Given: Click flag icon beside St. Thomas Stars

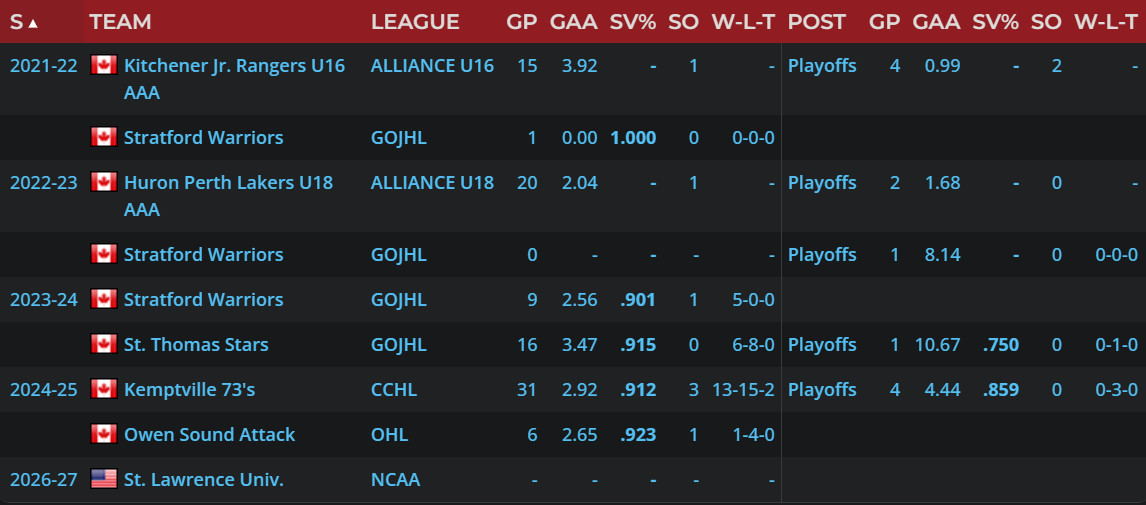Looking at the screenshot, I should [104, 345].
